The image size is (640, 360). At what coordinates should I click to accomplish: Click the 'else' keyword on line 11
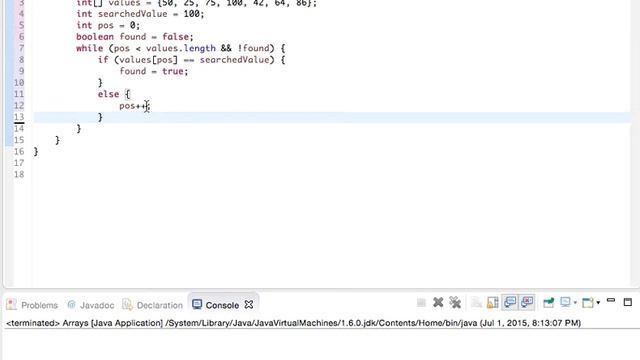108,94
